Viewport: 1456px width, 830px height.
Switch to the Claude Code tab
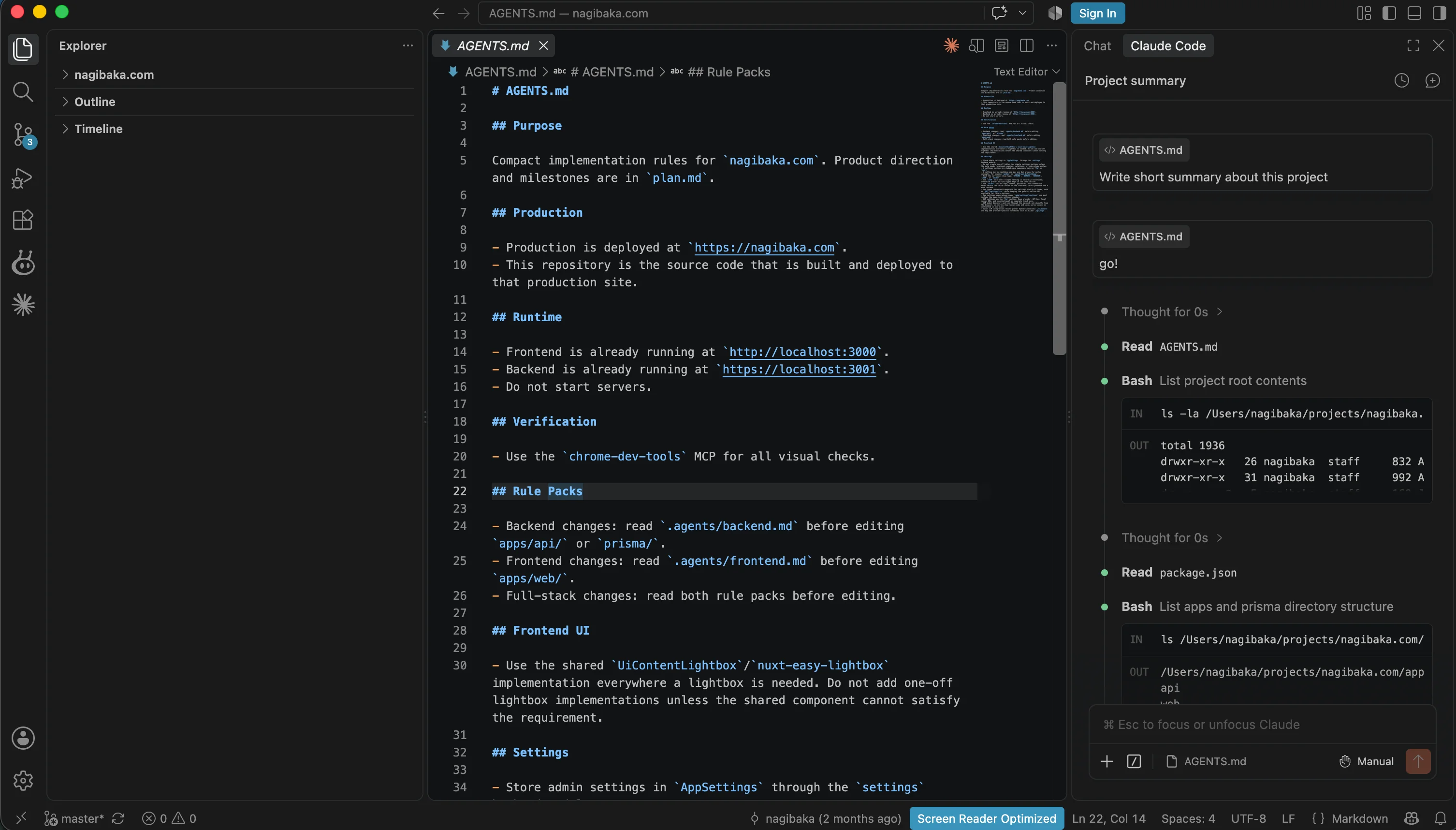pyautogui.click(x=1168, y=45)
